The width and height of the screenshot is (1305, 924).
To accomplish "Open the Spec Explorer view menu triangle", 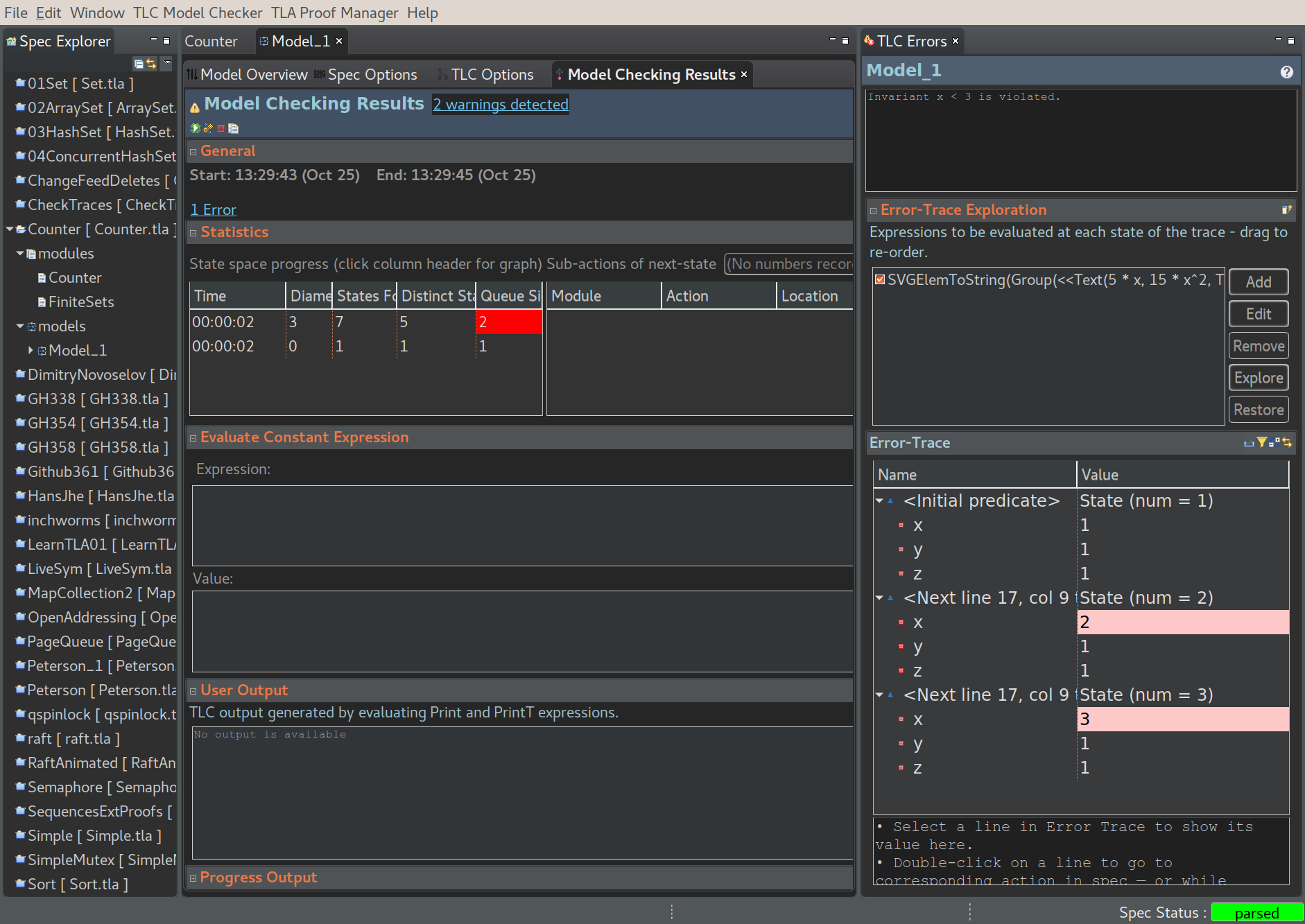I will click(x=167, y=64).
